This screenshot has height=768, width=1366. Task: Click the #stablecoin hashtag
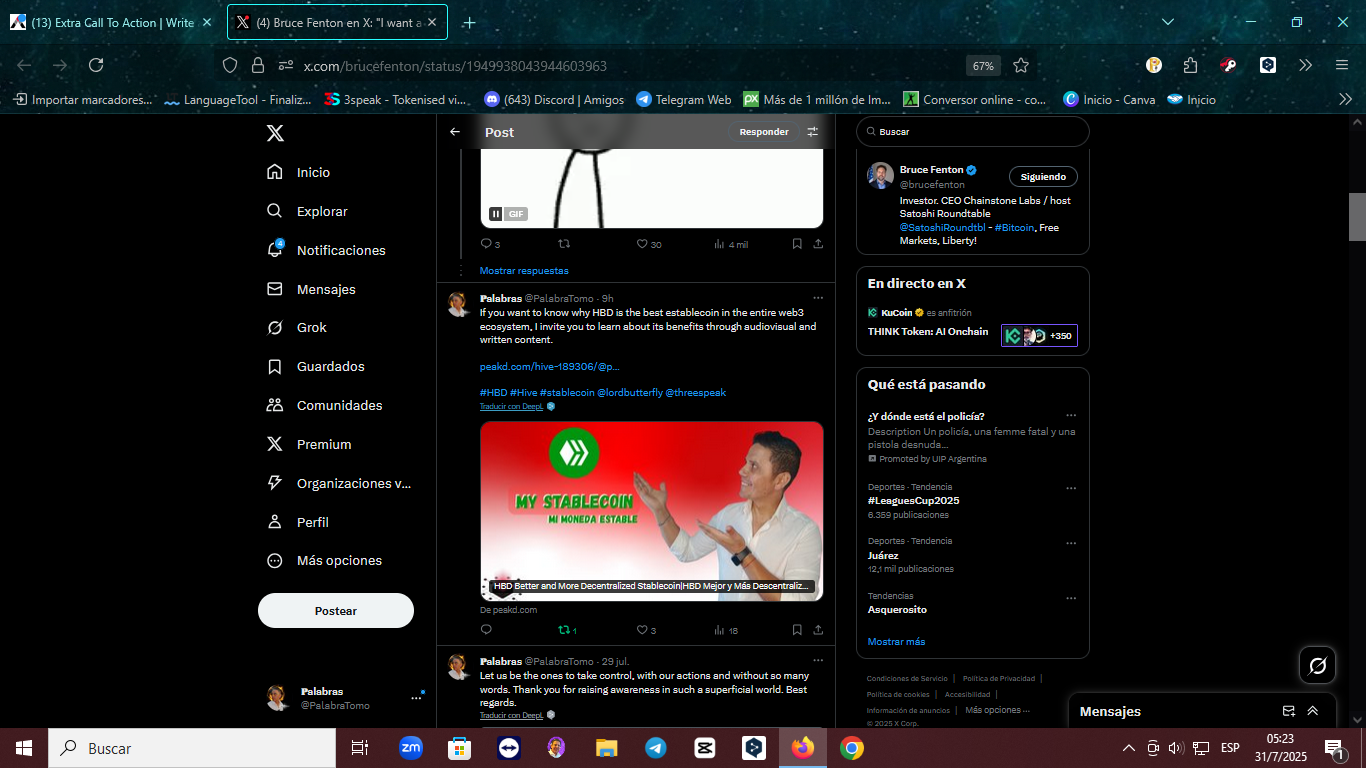[x=567, y=393]
